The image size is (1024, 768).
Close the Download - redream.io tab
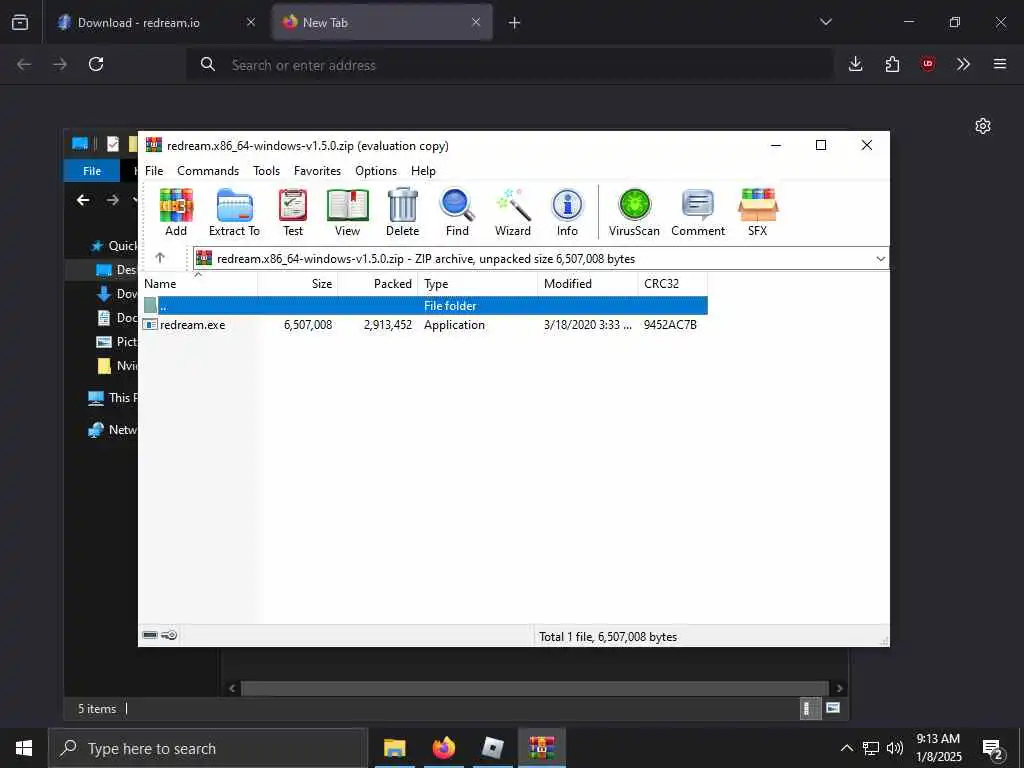coord(251,22)
